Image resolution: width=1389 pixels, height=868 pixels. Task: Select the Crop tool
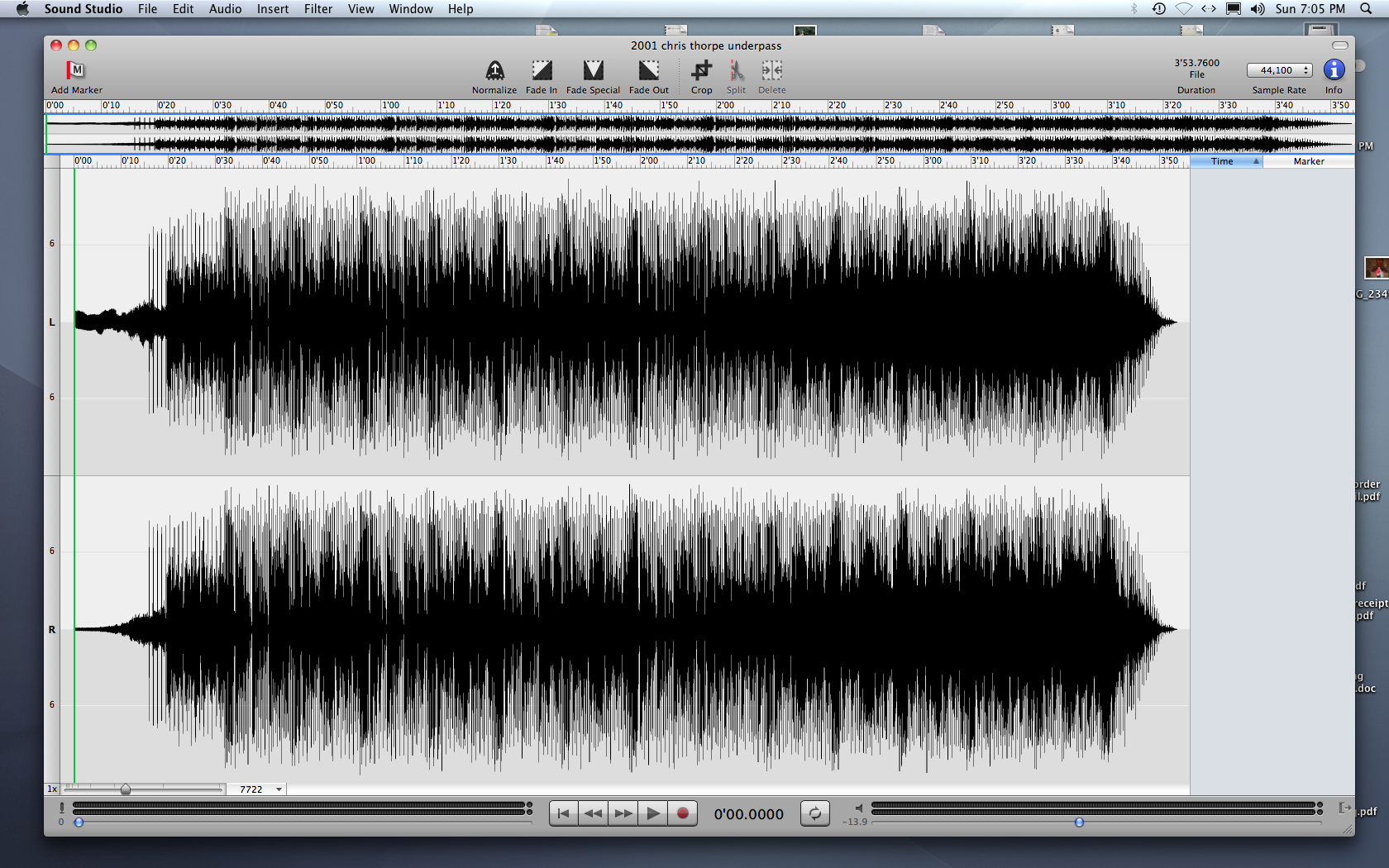pos(701,70)
